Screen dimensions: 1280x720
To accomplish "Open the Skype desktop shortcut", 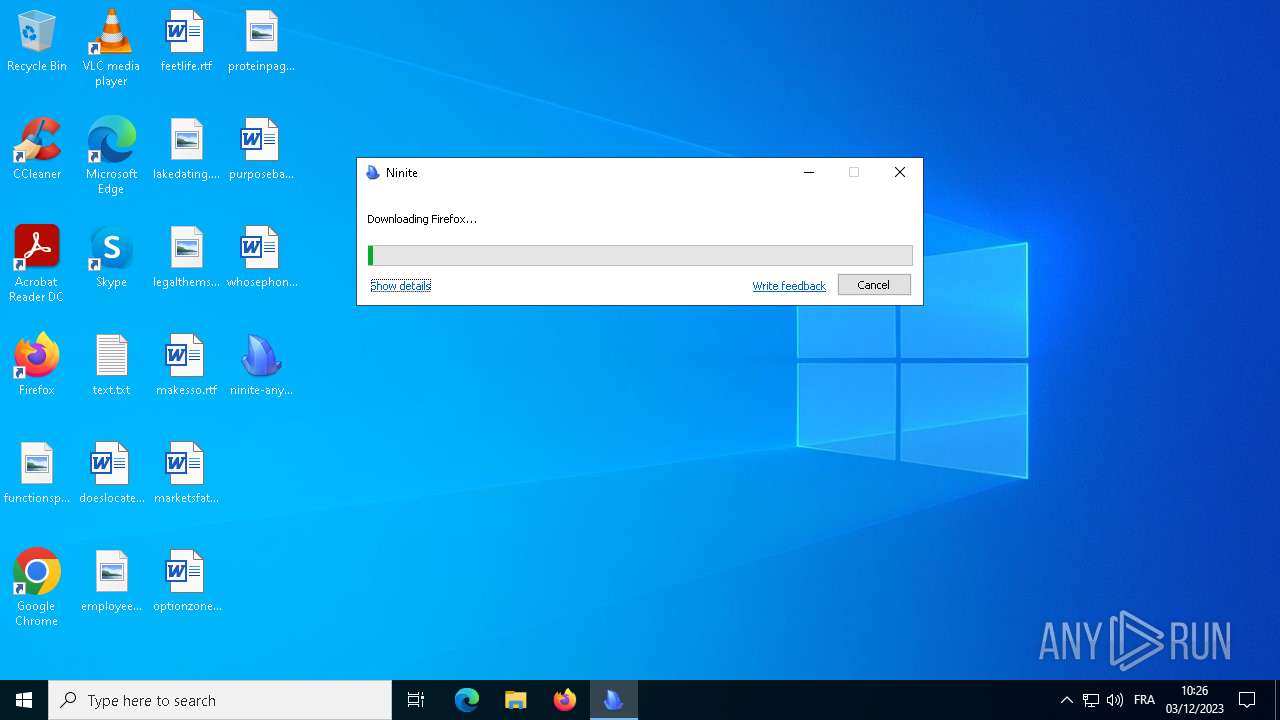I will [111, 257].
